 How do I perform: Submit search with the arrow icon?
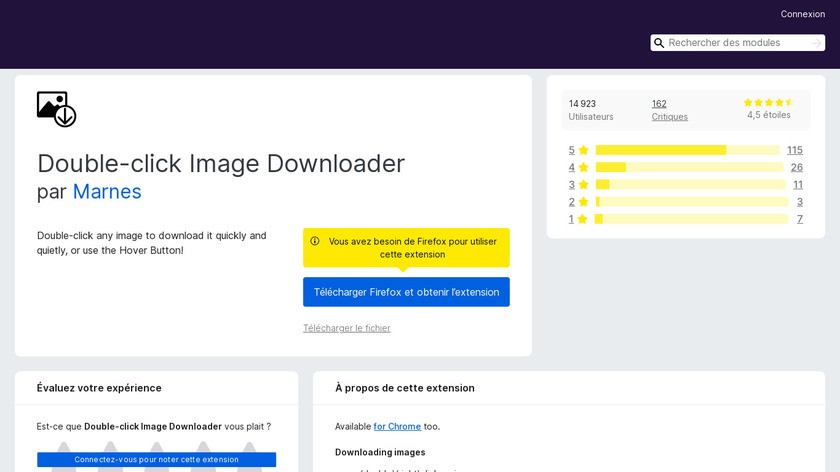[x=816, y=43]
